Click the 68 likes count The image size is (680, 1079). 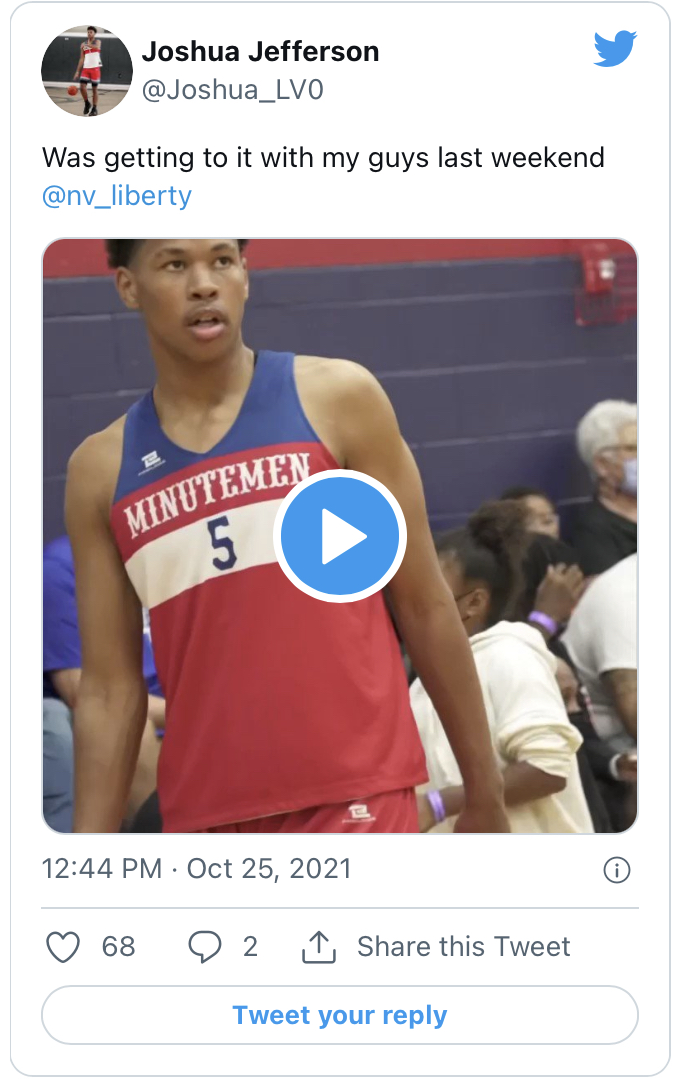[118, 946]
